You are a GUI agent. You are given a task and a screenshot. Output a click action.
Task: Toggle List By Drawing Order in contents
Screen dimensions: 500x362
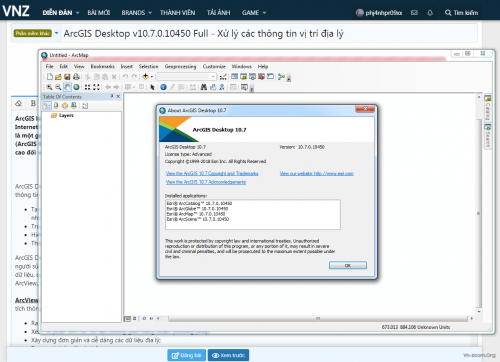pos(47,106)
